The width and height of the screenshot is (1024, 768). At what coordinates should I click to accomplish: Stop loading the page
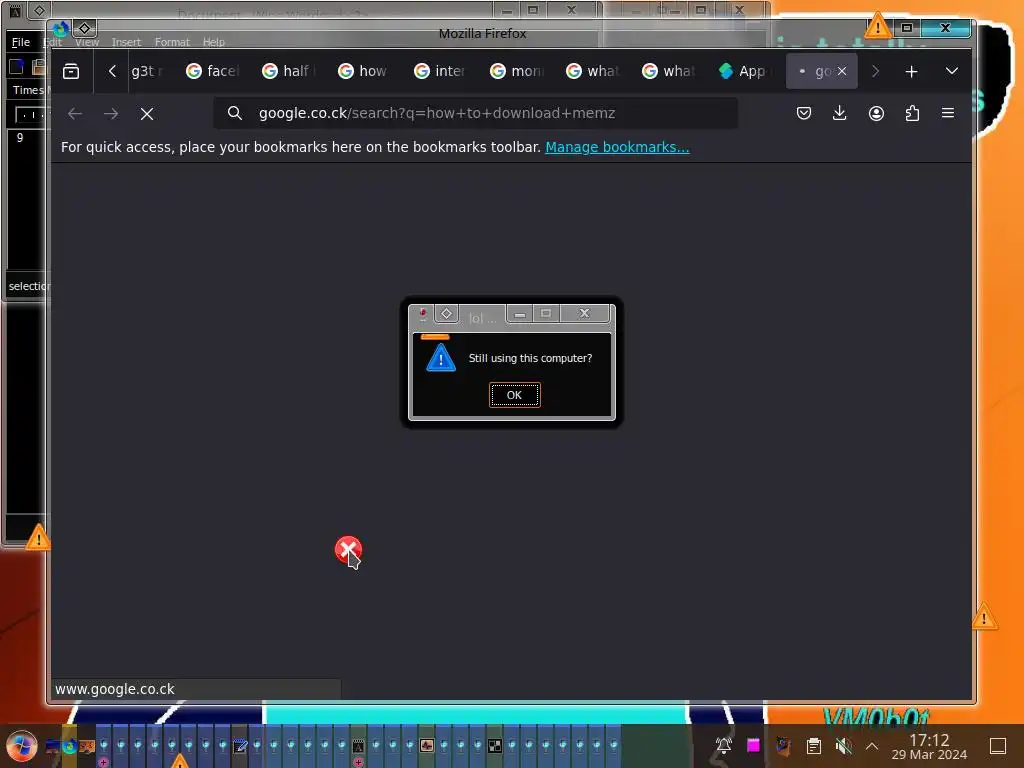[147, 114]
